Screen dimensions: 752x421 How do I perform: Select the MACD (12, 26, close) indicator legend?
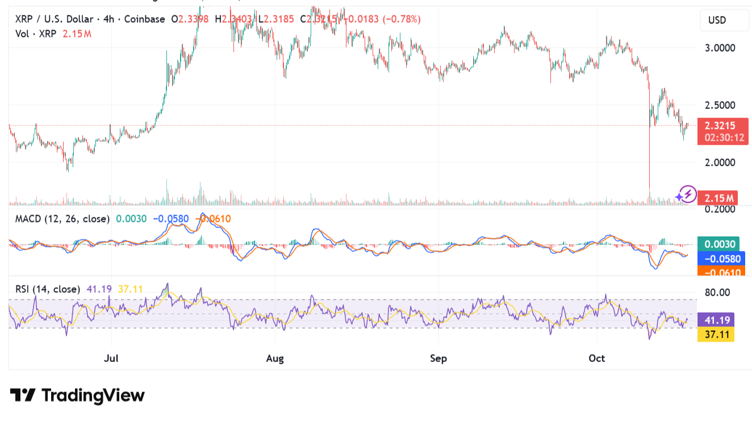click(x=62, y=218)
